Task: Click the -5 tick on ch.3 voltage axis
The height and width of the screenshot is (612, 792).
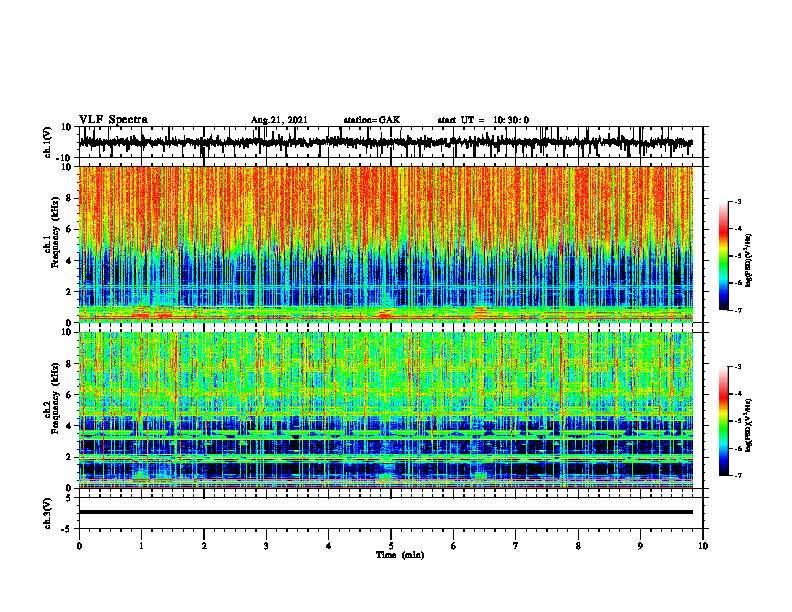Action: (67, 529)
